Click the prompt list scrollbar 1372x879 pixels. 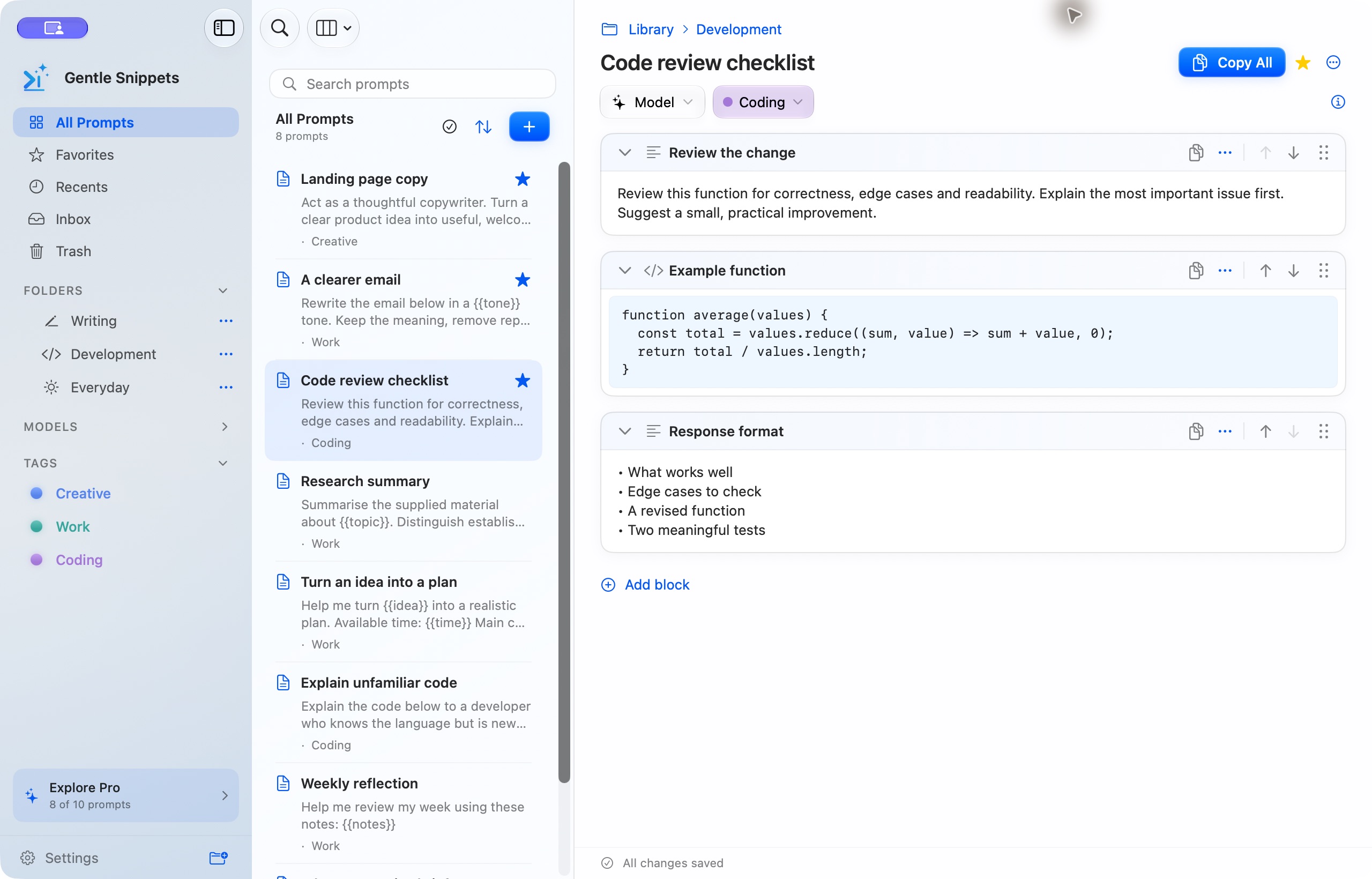point(564,473)
